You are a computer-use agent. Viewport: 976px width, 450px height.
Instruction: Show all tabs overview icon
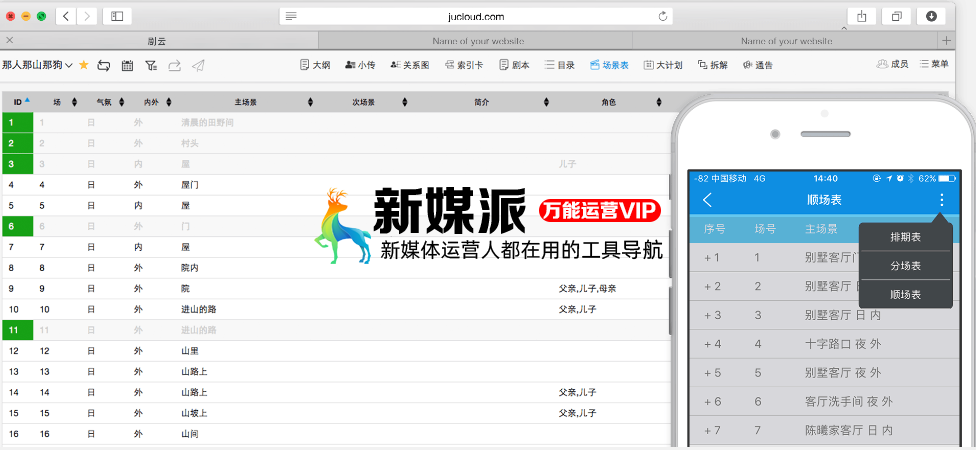896,16
